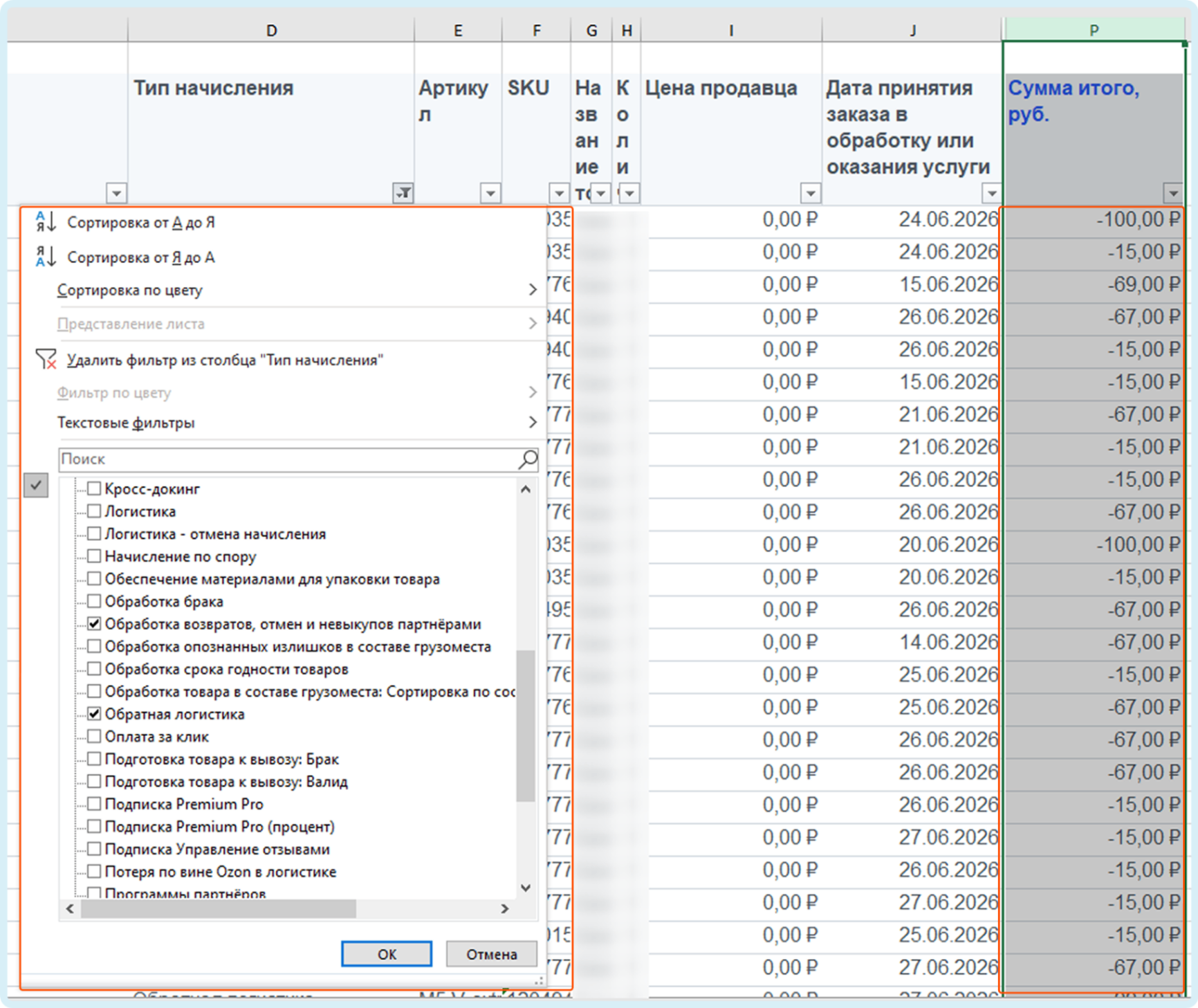Click the Отмена button
The width and height of the screenshot is (1198, 1008).
[492, 954]
